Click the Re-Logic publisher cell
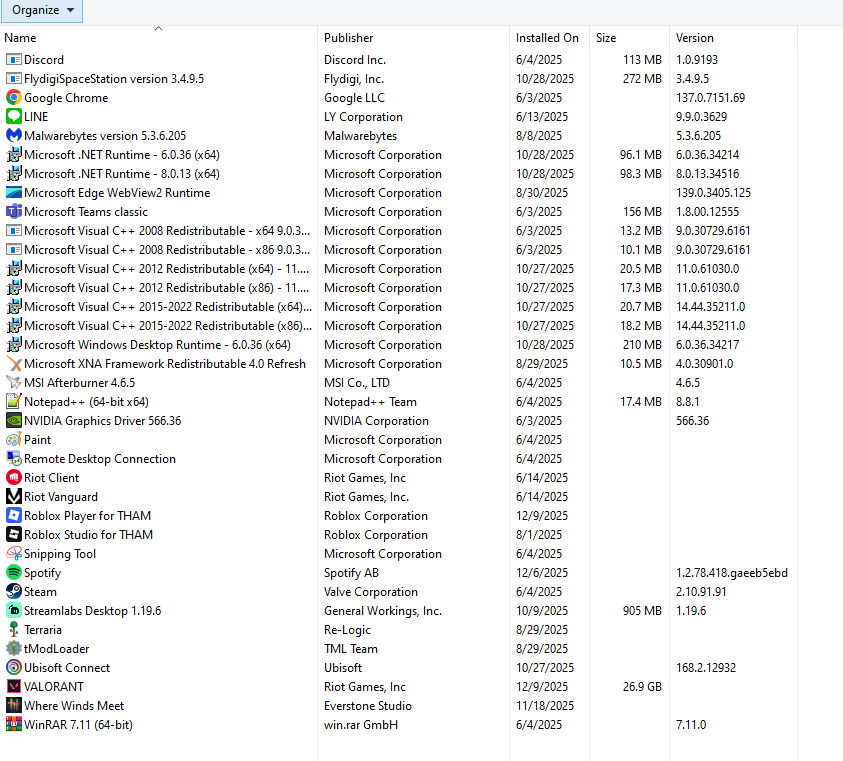 click(347, 630)
